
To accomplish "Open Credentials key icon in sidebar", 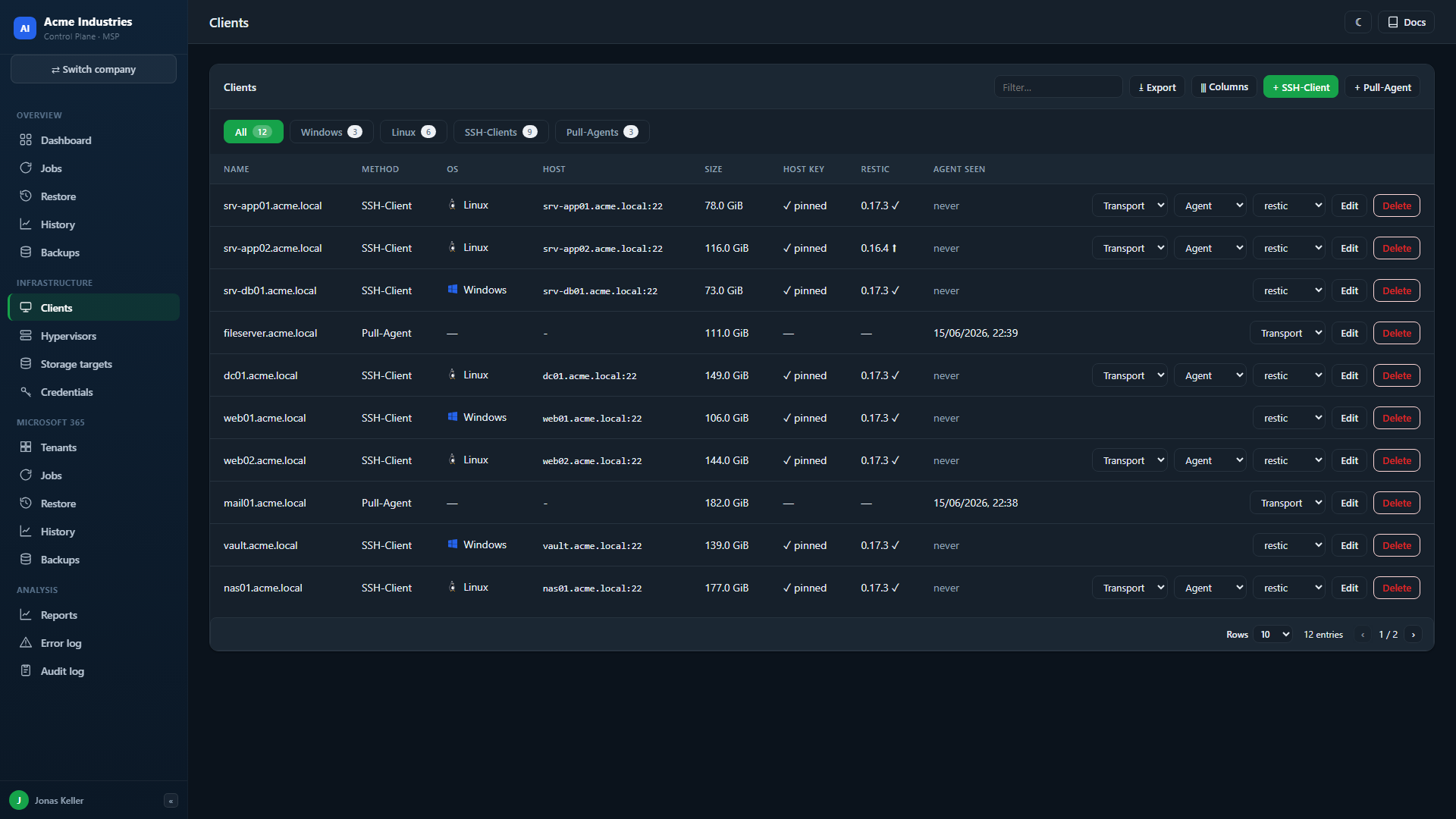I will (x=26, y=392).
